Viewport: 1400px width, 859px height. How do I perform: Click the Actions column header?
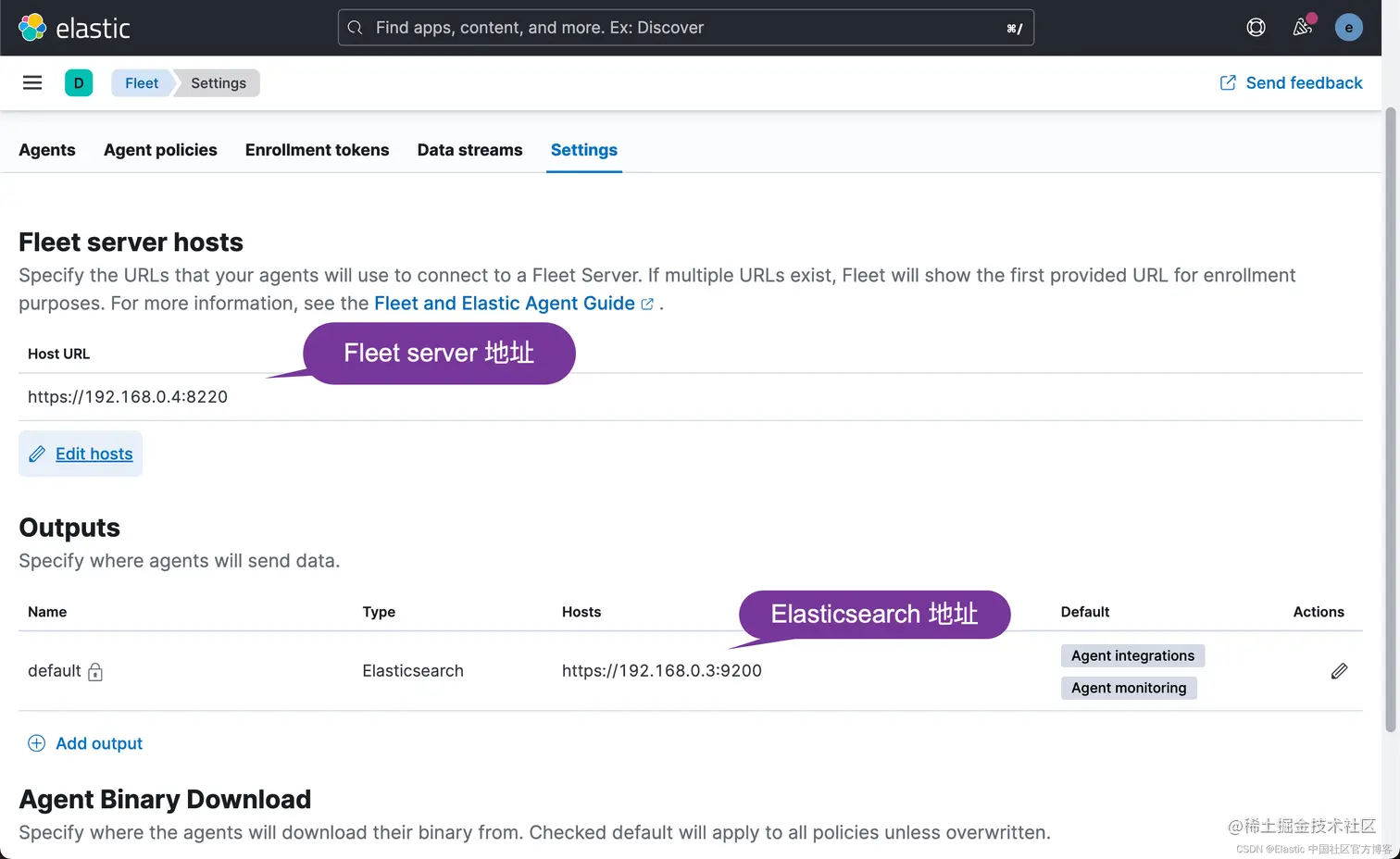[1319, 612]
